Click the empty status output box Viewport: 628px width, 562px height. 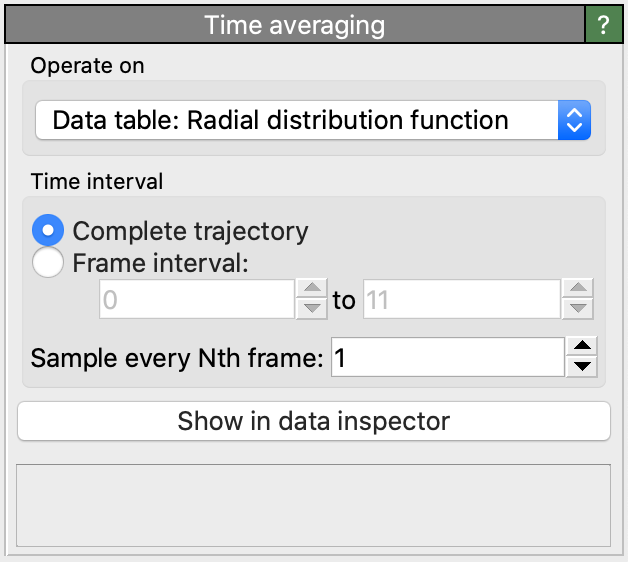click(x=314, y=505)
